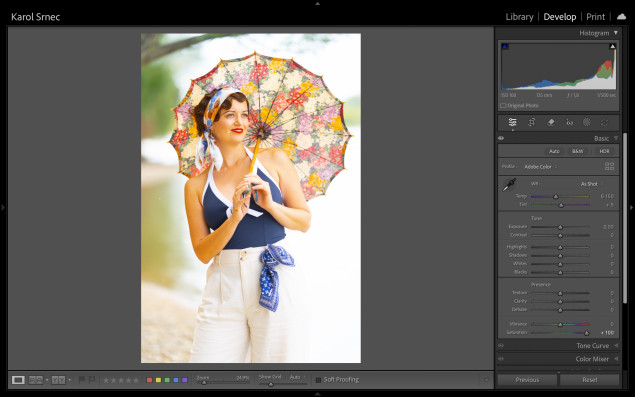Switch to Reference view mode
635x397 pixels.
click(x=36, y=380)
